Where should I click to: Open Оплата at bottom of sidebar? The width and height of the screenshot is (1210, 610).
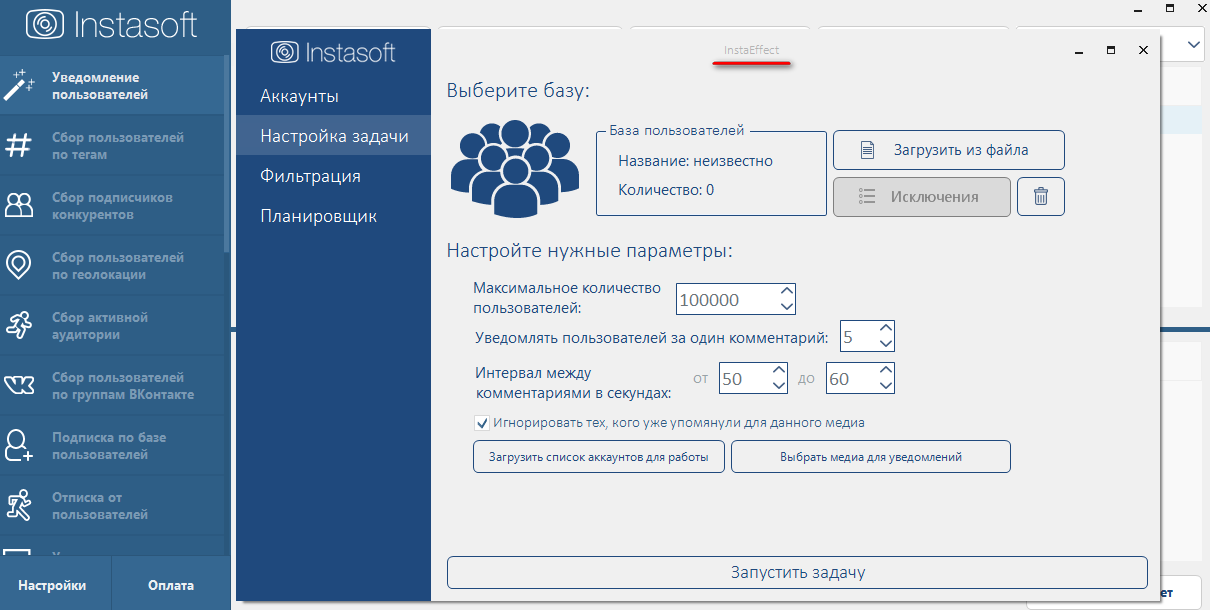[170, 585]
